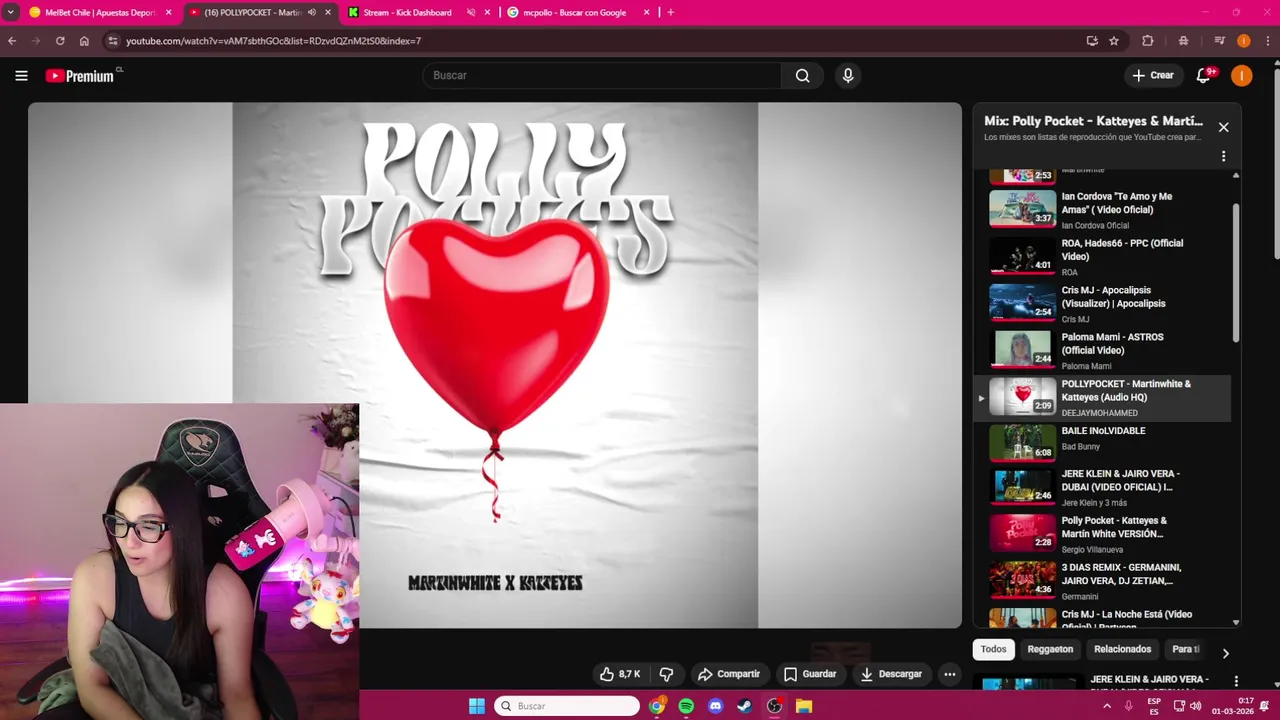Image resolution: width=1280 pixels, height=720 pixels.
Task: Like the video with thumbs up
Action: (x=619, y=674)
